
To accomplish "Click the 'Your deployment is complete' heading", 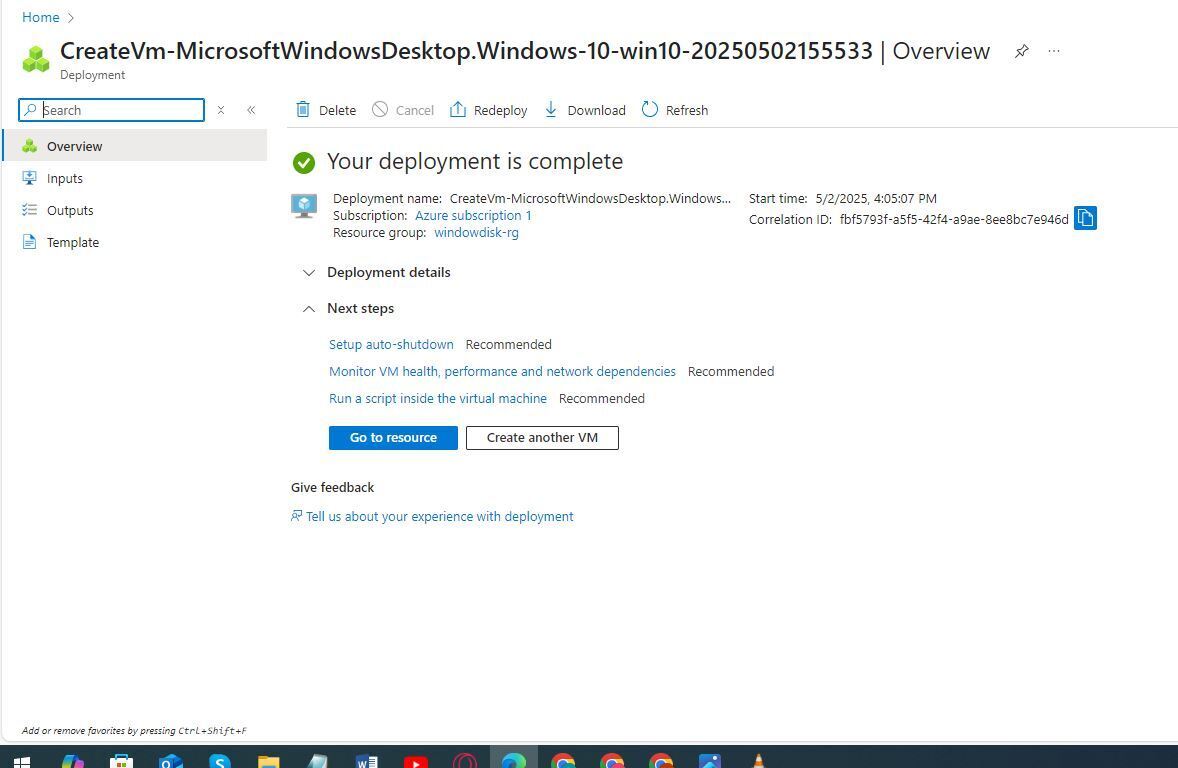I will [x=475, y=162].
